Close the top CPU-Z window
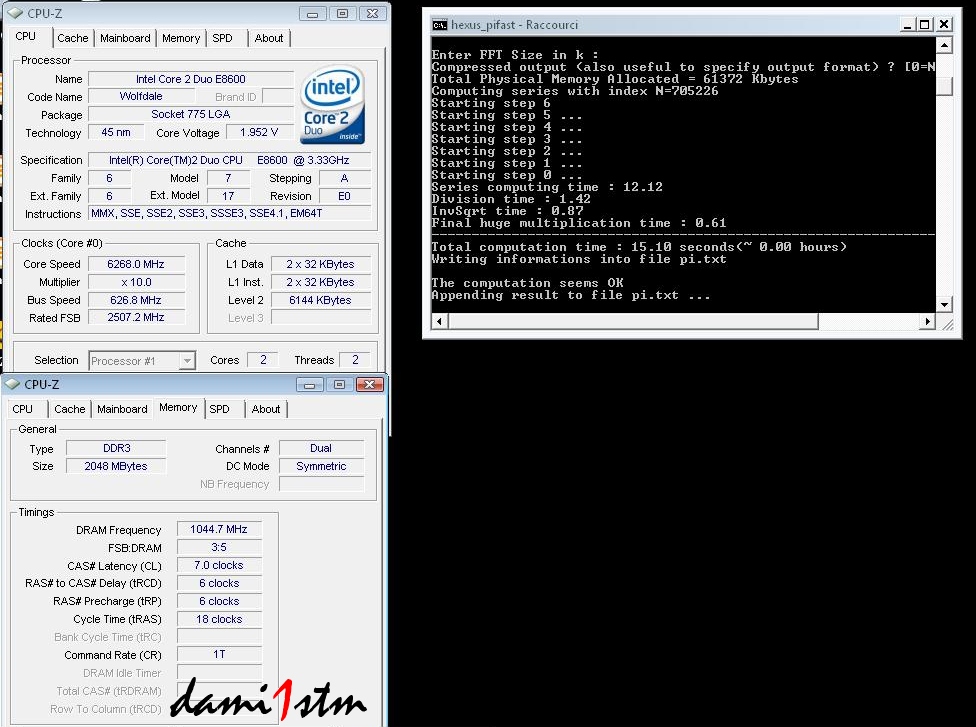This screenshot has width=976, height=727. [372, 14]
